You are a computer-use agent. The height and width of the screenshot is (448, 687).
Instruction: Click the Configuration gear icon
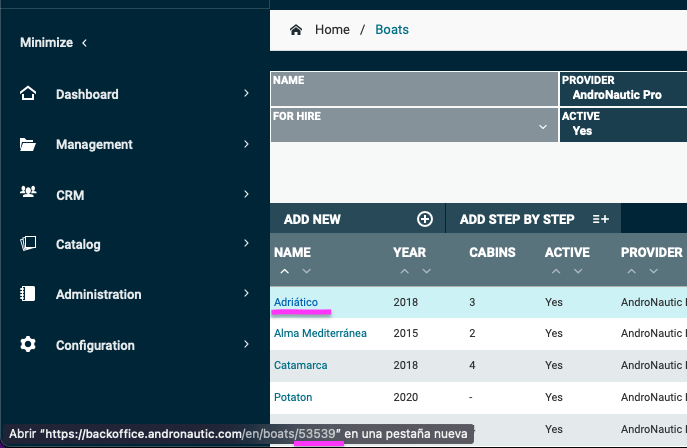coord(28,345)
